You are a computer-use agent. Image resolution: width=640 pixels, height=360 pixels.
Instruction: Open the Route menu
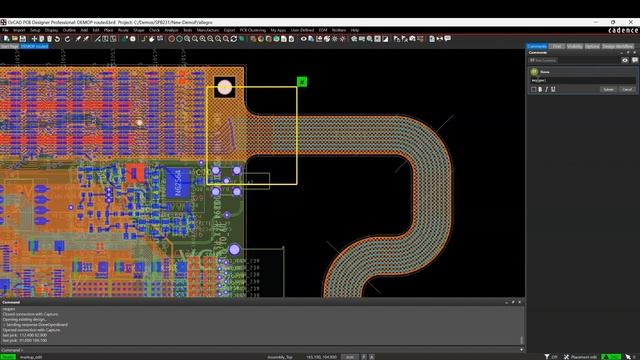click(x=123, y=30)
